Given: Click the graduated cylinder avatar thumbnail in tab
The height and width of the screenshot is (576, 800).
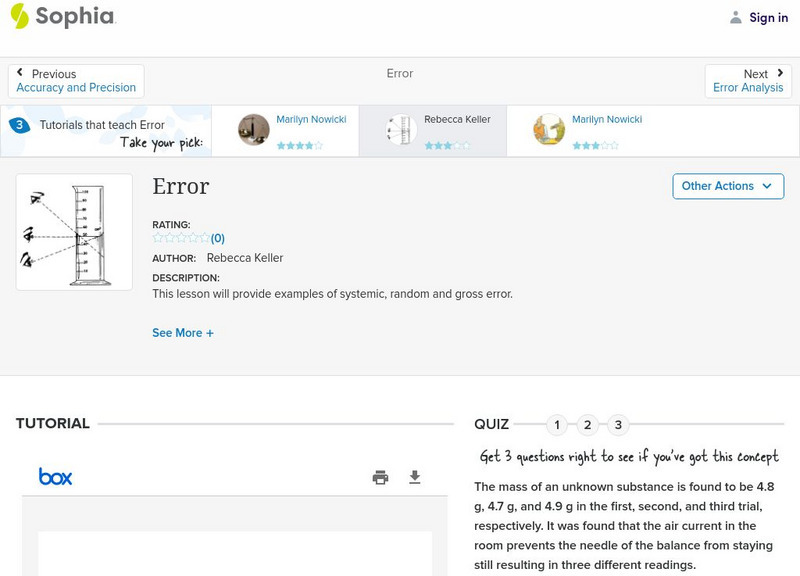Looking at the screenshot, I should pos(402,130).
